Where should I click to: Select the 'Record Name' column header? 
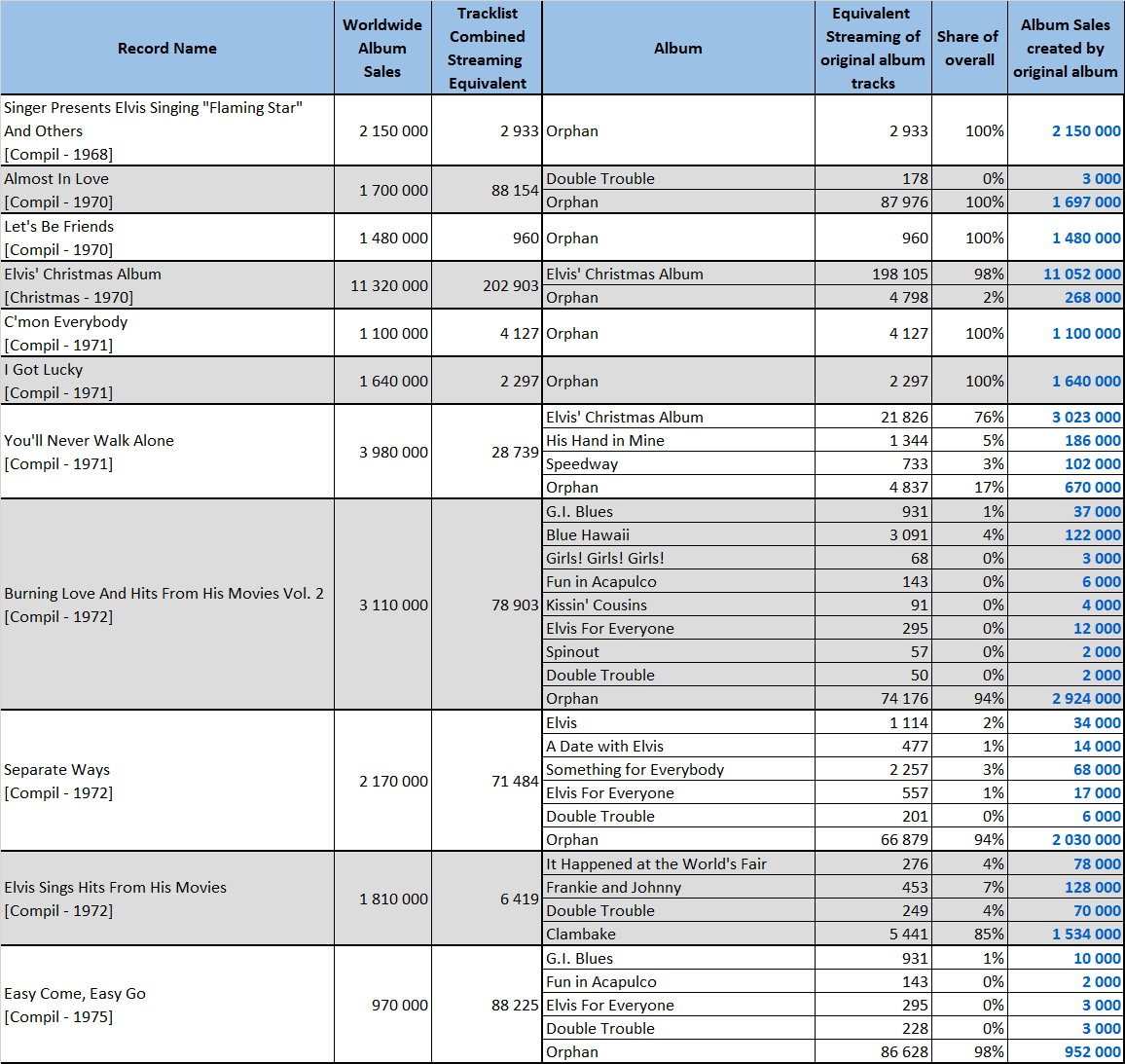pos(167,48)
